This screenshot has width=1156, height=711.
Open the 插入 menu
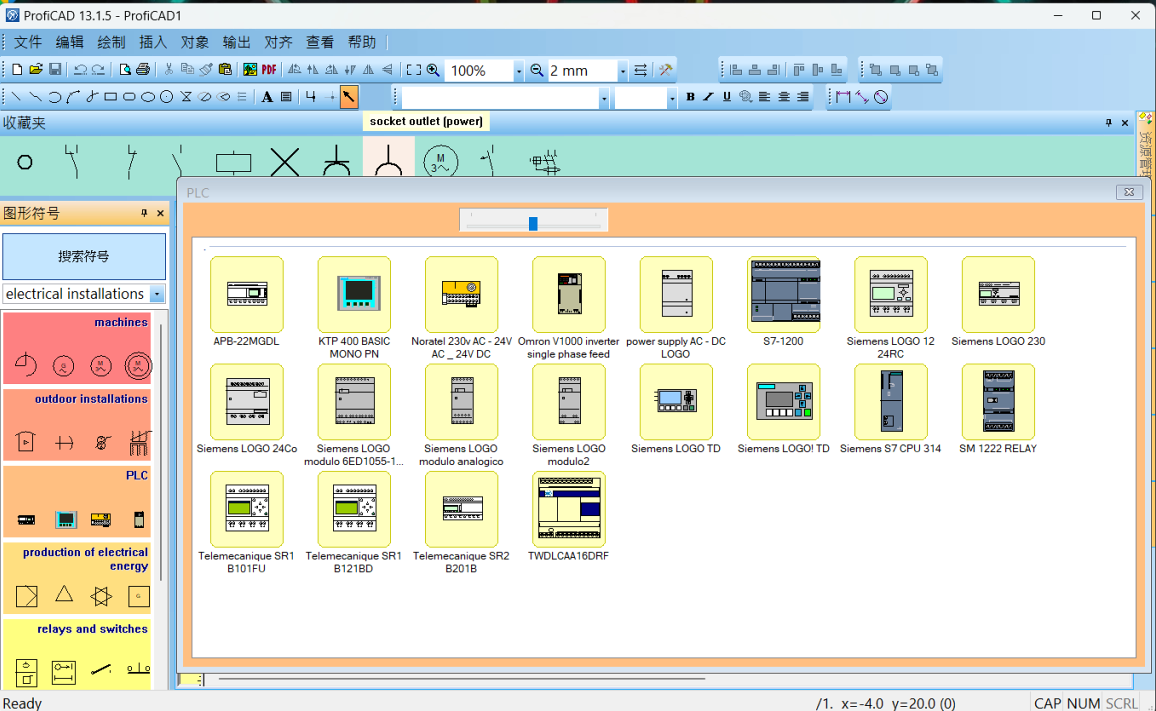pyautogui.click(x=153, y=42)
